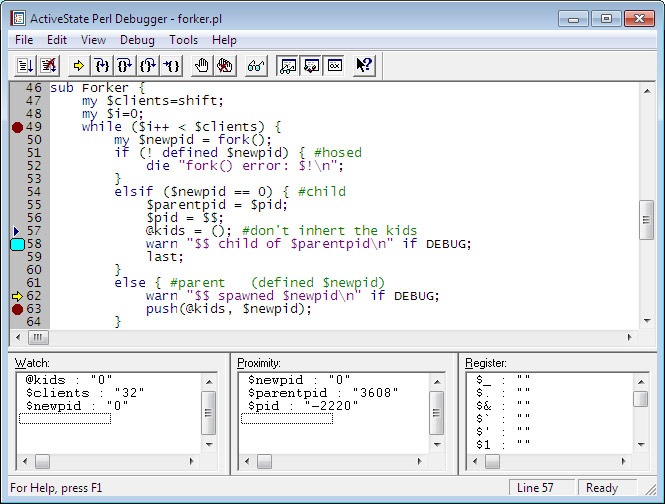Click code line 50 with fork() call
665x504 pixels.
tap(193, 140)
